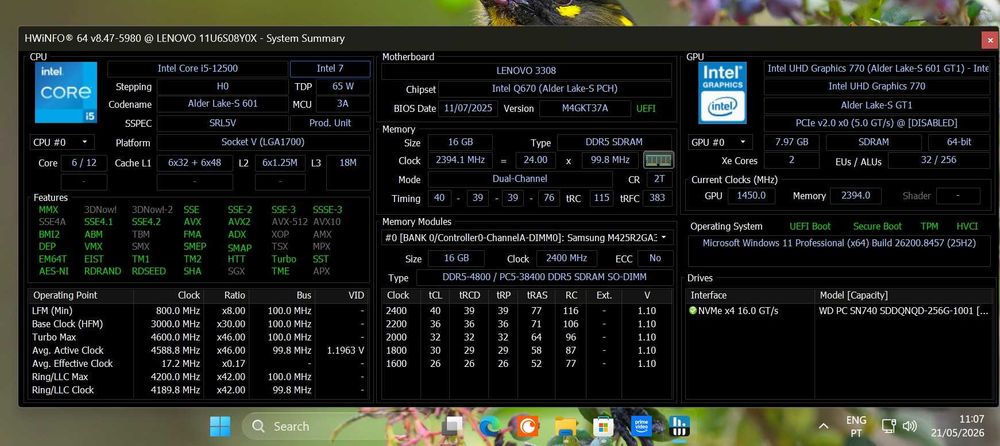The image size is (1000, 446).
Task: Click the Socket V (LGA1700) platform field
Action: point(263,142)
